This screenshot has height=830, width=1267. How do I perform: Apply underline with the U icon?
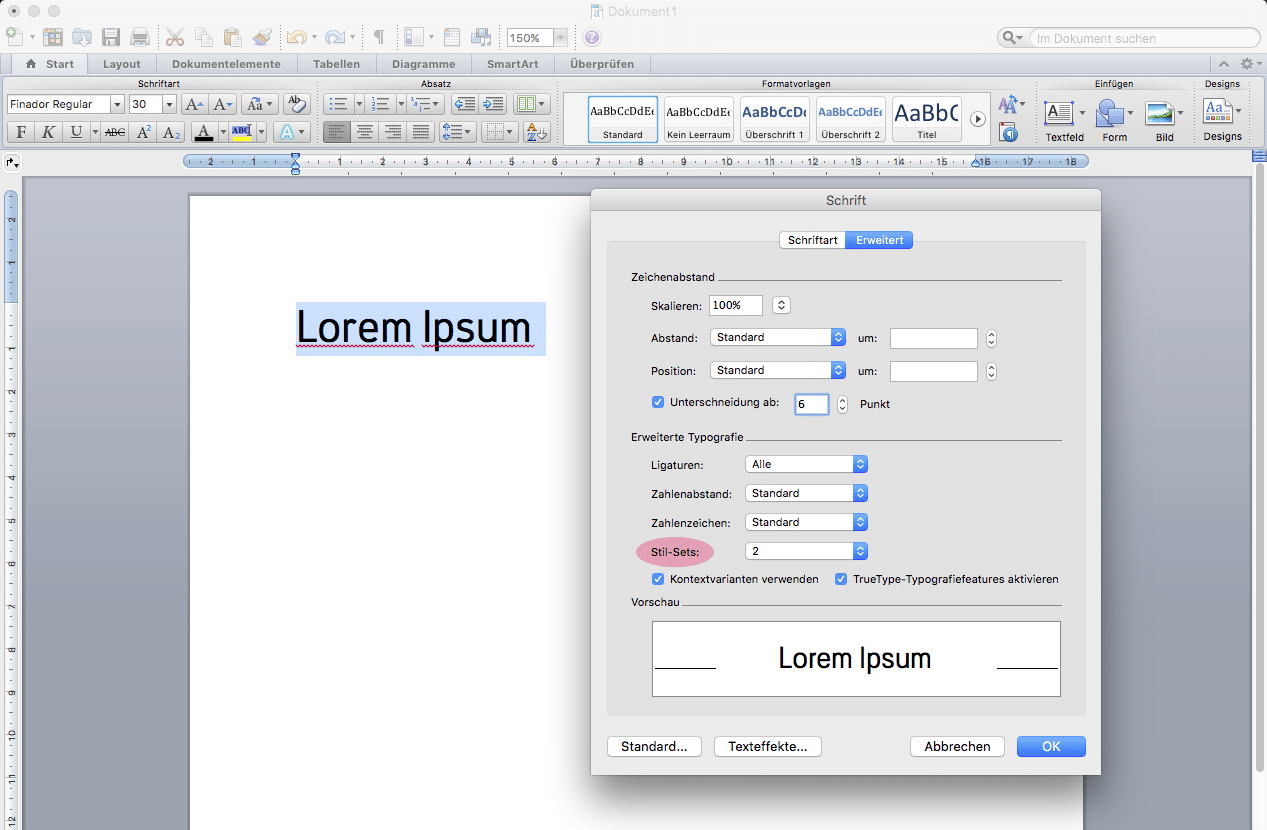coord(76,132)
